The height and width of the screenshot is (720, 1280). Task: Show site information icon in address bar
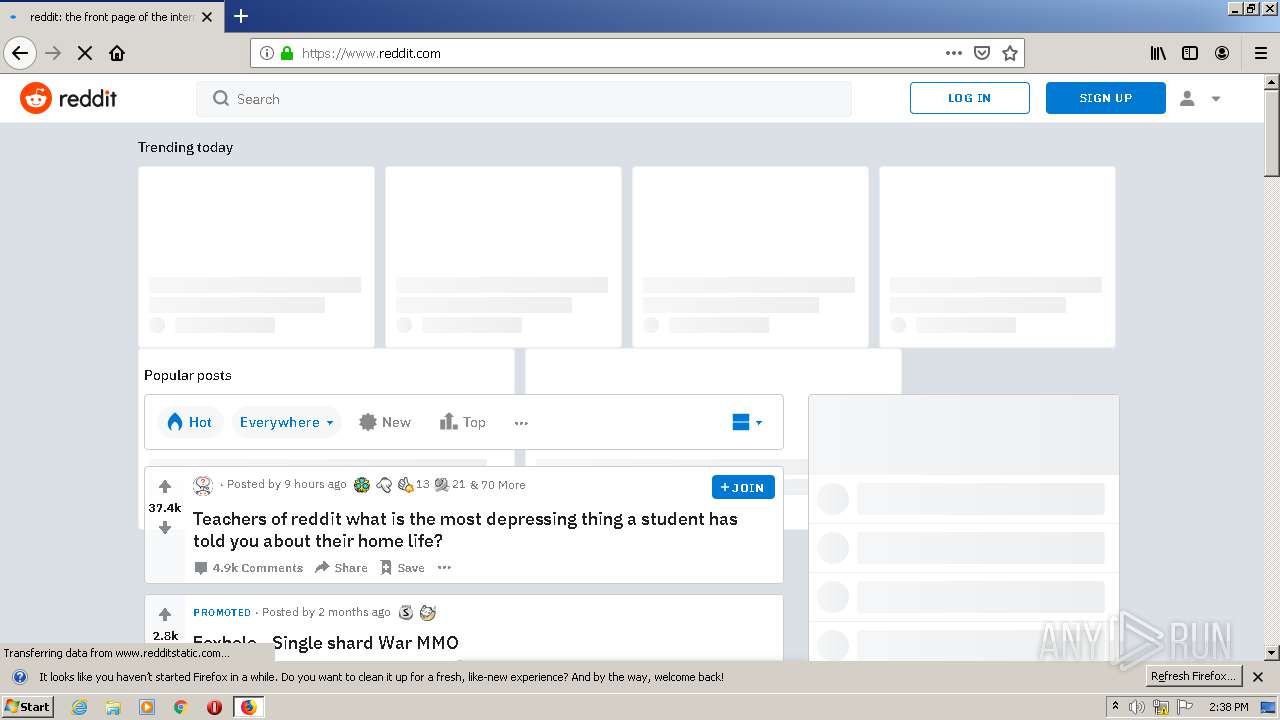pos(267,53)
